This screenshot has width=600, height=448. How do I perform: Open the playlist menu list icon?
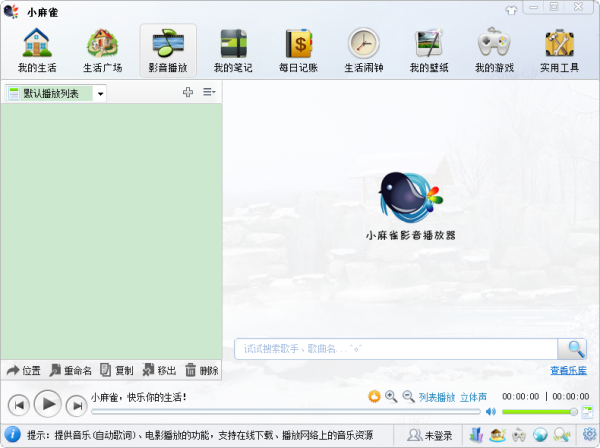coord(209,92)
